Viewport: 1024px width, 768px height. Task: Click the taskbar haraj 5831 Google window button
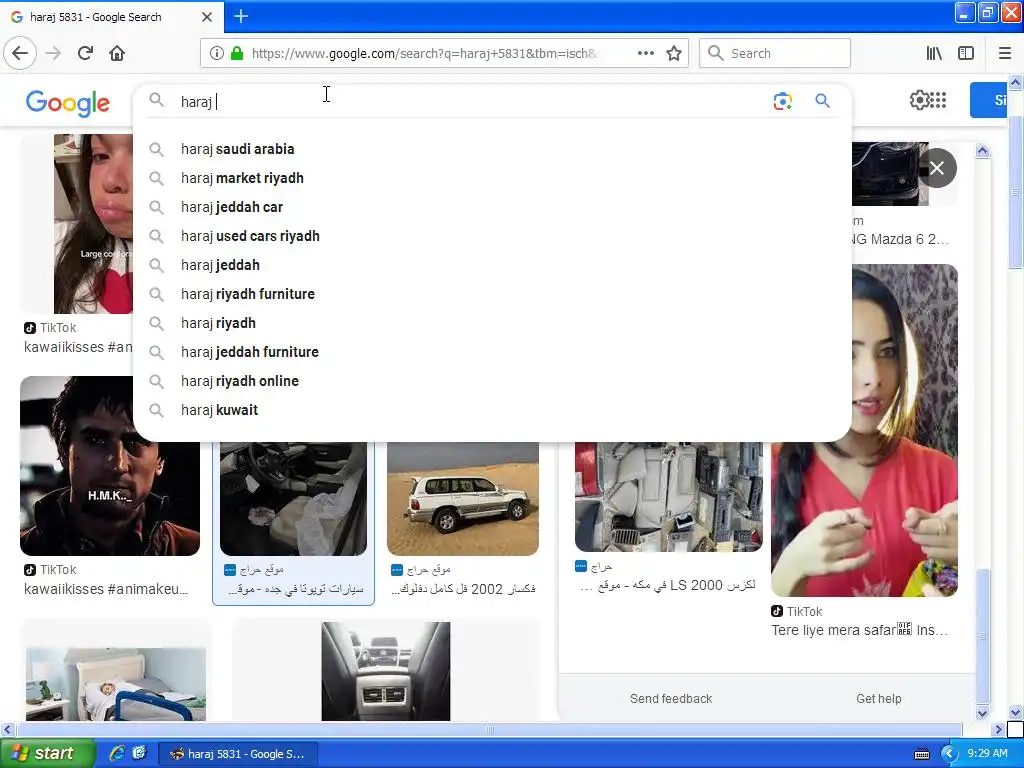tap(238, 754)
